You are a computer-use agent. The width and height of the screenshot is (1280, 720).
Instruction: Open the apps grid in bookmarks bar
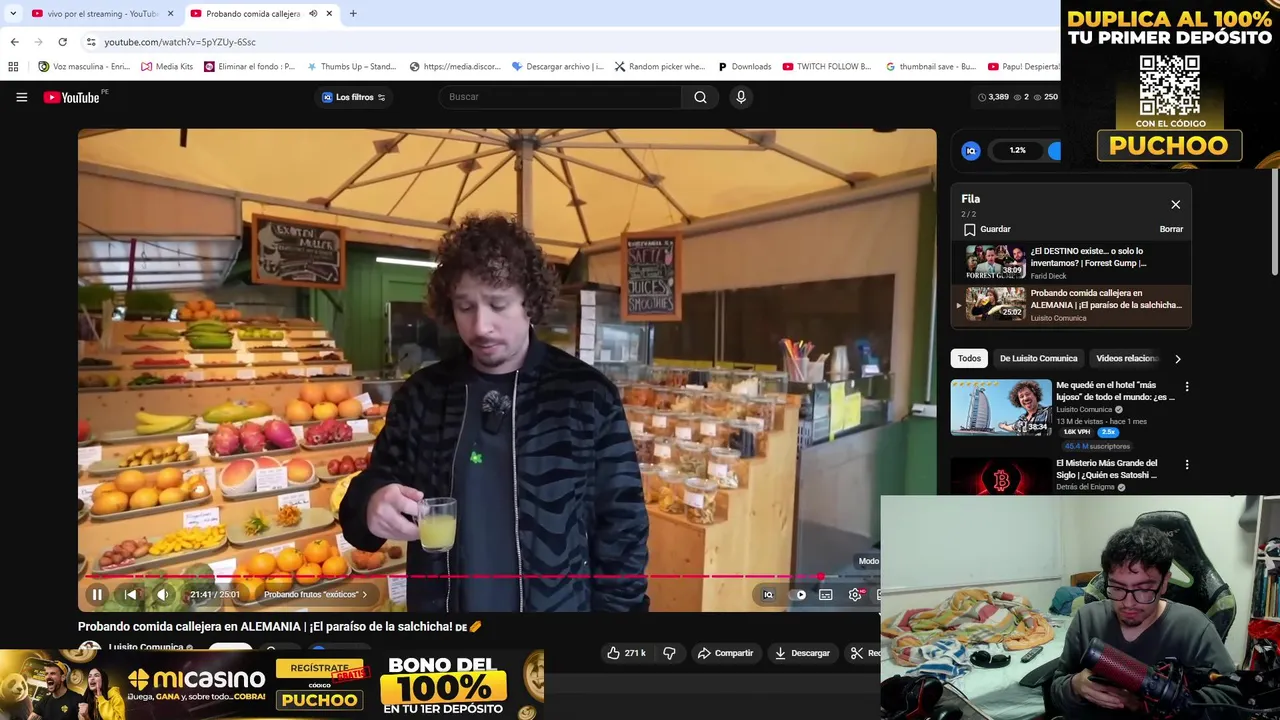pyautogui.click(x=13, y=67)
